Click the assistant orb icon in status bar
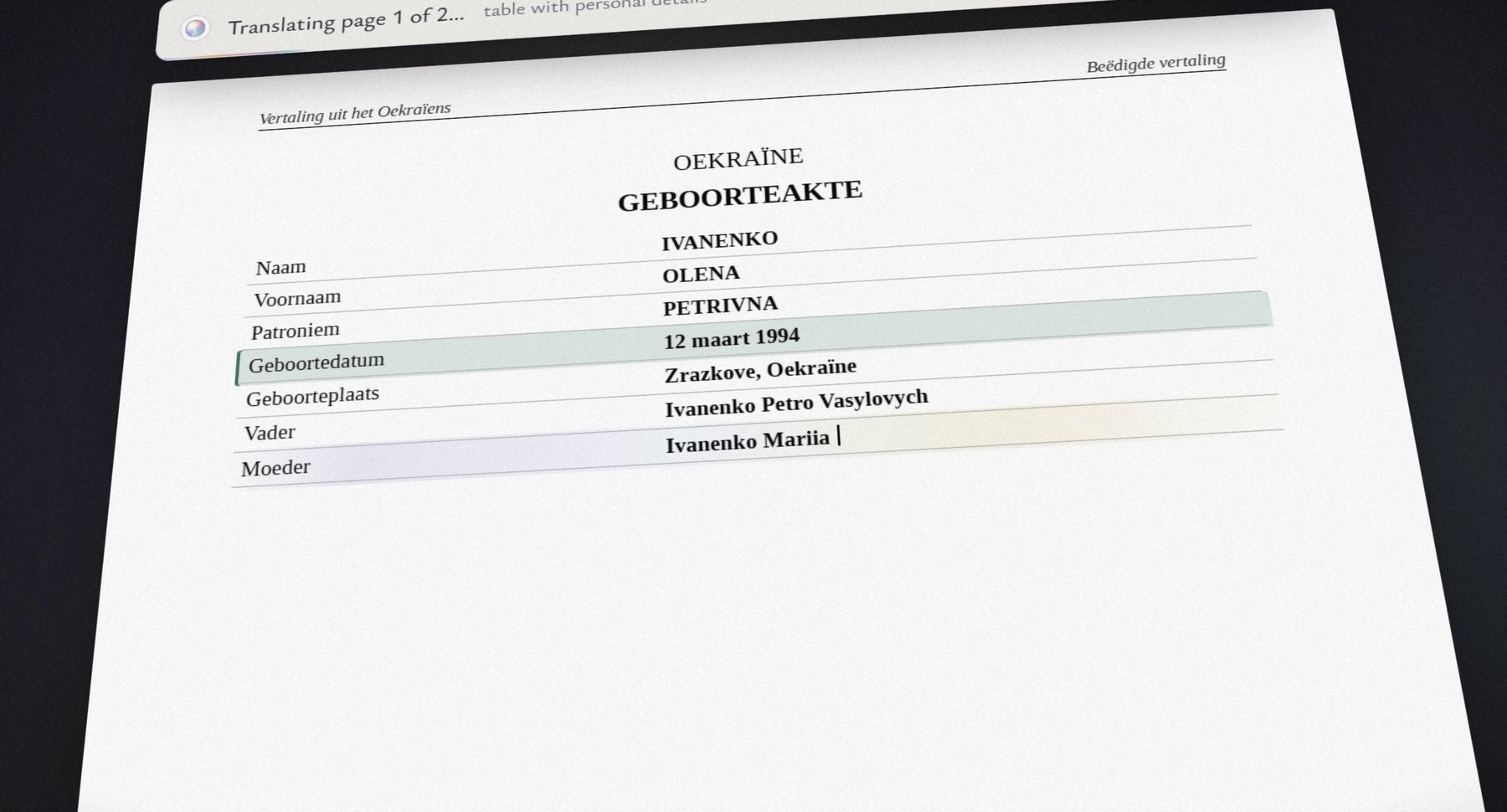The height and width of the screenshot is (812, 1507). [x=195, y=30]
